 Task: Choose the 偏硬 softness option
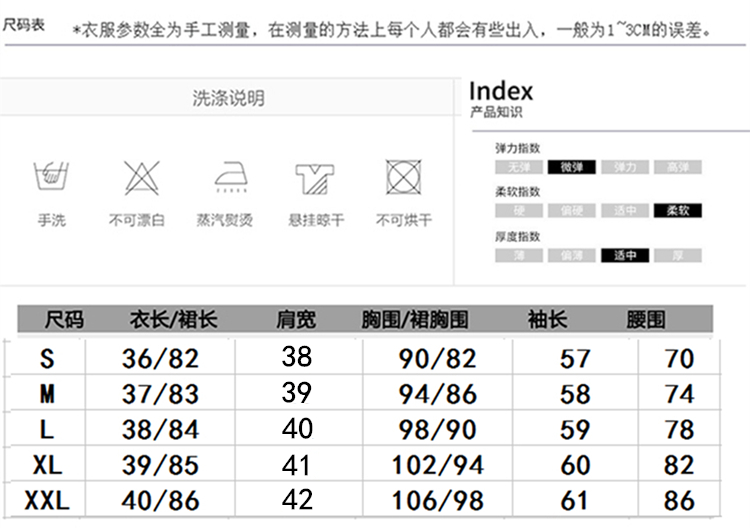pos(572,211)
